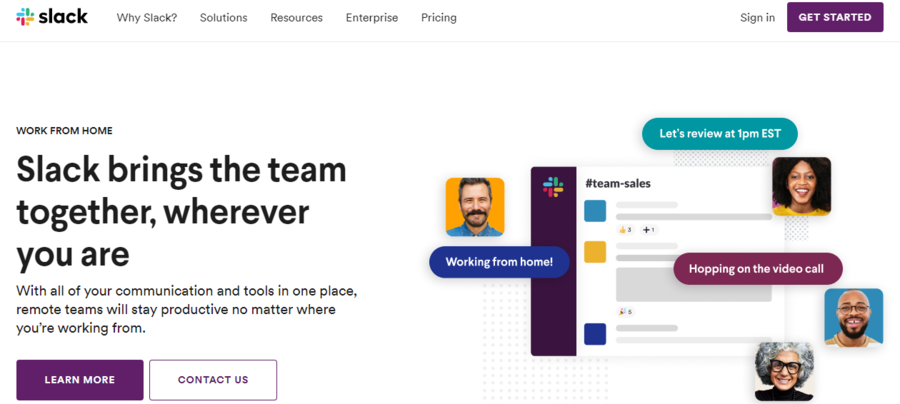Click the CONTACT US button
900x404 pixels.
(x=213, y=380)
